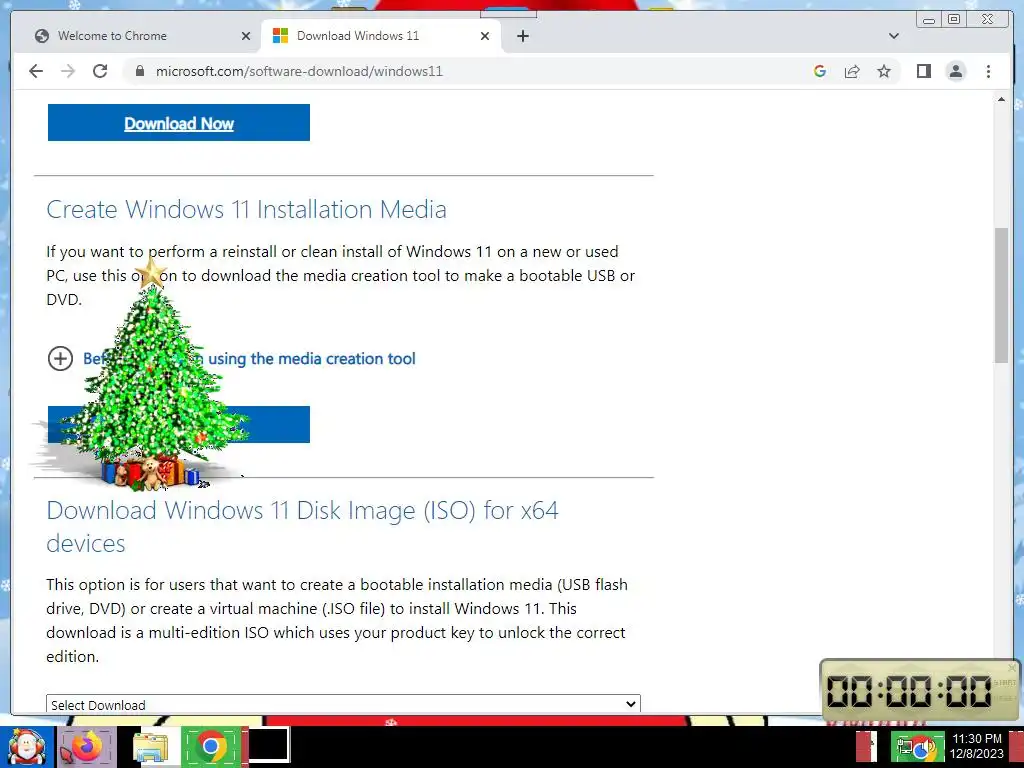Image resolution: width=1024 pixels, height=768 pixels.
Task: Close the timer widget
Action: pyautogui.click(x=1012, y=667)
